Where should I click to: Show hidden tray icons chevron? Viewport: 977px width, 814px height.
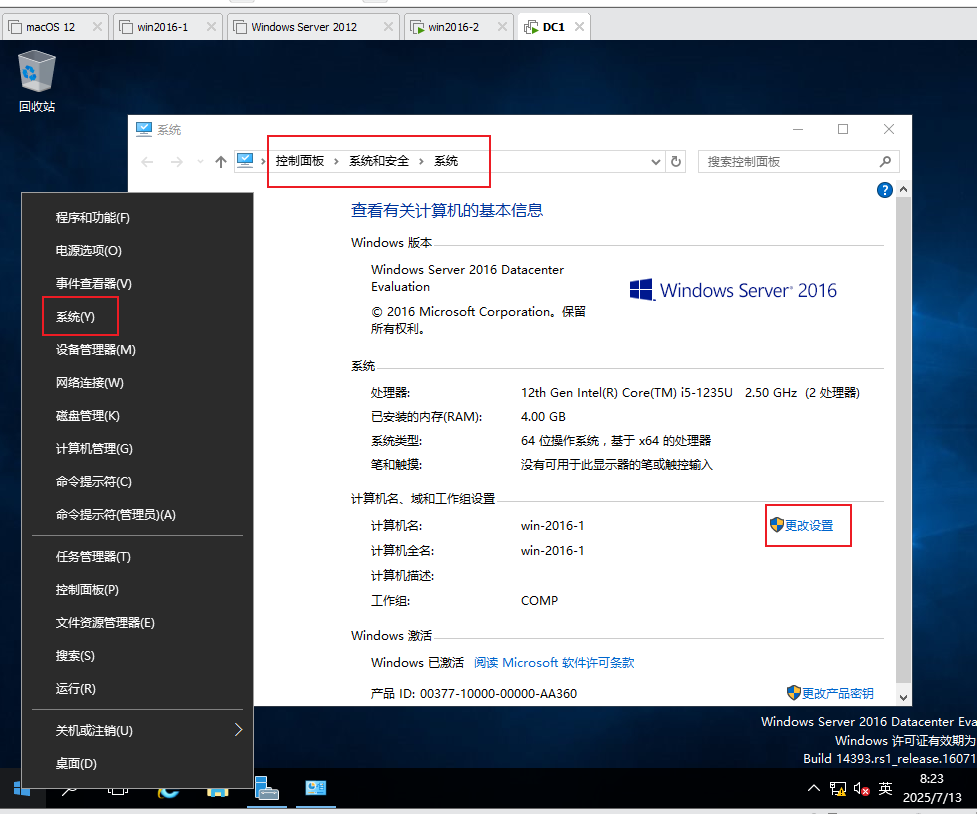814,788
